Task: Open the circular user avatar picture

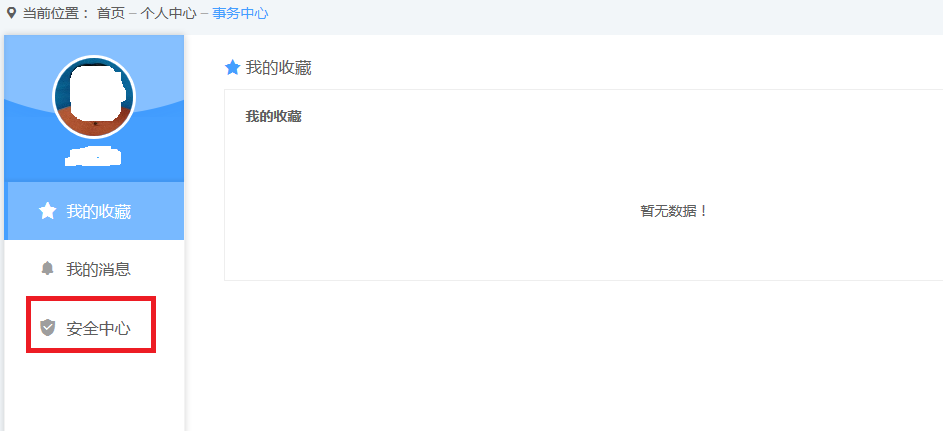Action: pyautogui.click(x=94, y=97)
